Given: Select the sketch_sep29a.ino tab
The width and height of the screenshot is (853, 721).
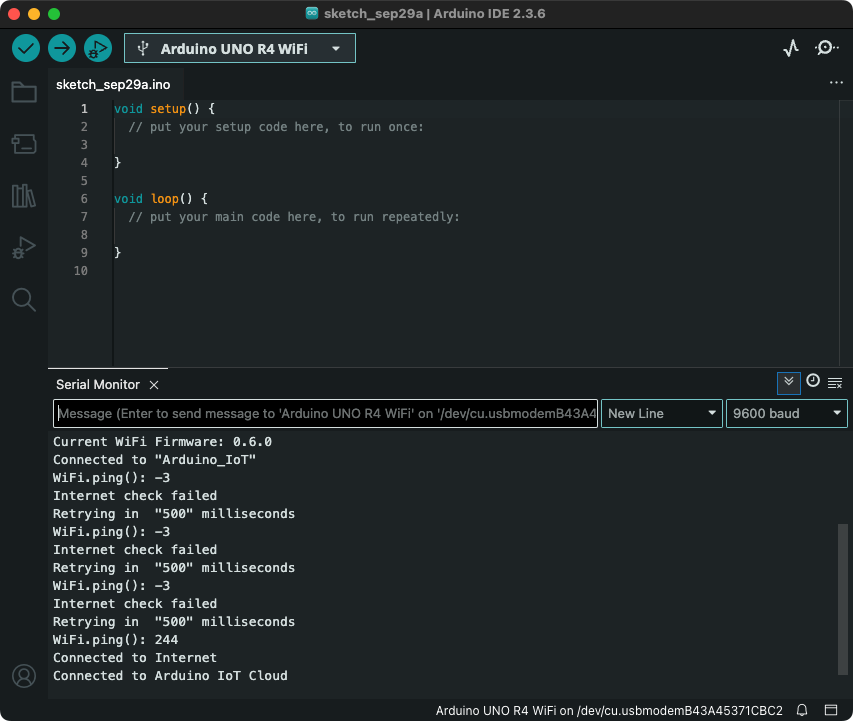Looking at the screenshot, I should (x=113, y=85).
